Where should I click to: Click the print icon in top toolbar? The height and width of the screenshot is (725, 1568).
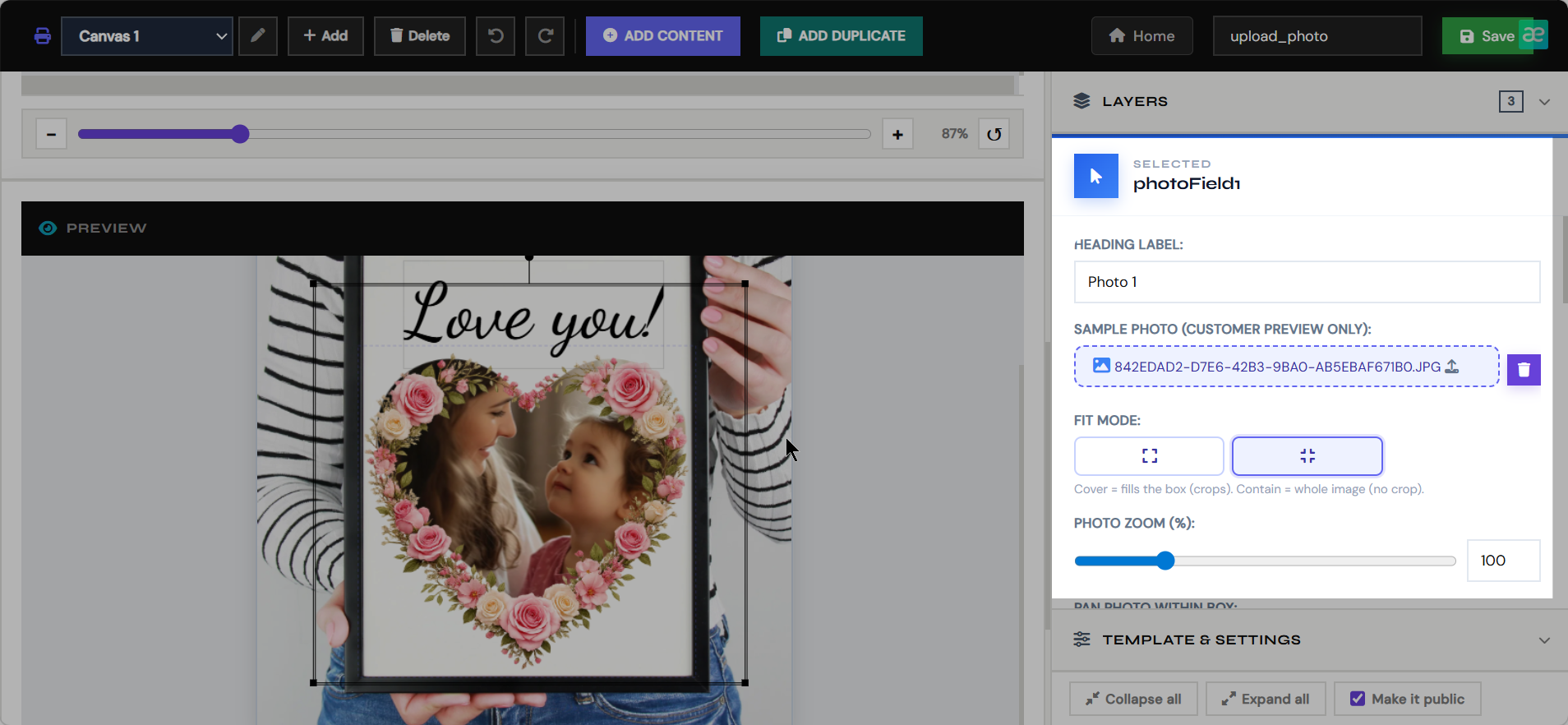point(43,36)
